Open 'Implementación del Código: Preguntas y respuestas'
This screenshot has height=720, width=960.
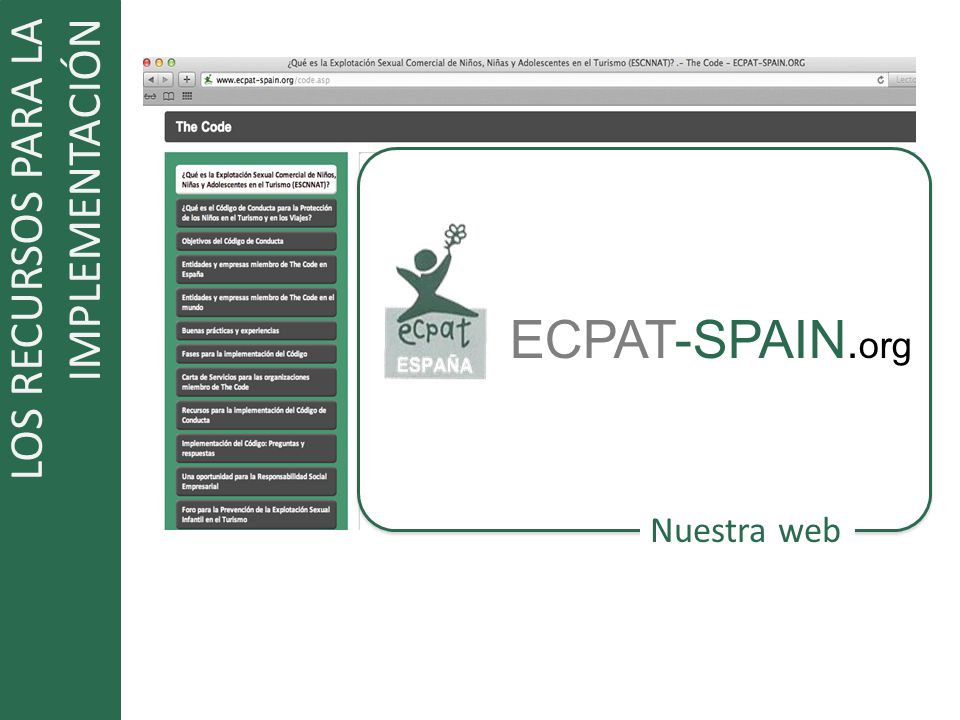(257, 448)
